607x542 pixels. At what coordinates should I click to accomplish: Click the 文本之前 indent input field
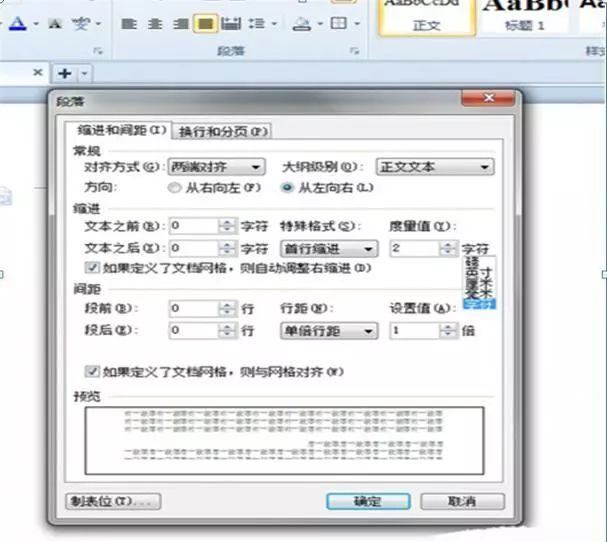coord(194,226)
